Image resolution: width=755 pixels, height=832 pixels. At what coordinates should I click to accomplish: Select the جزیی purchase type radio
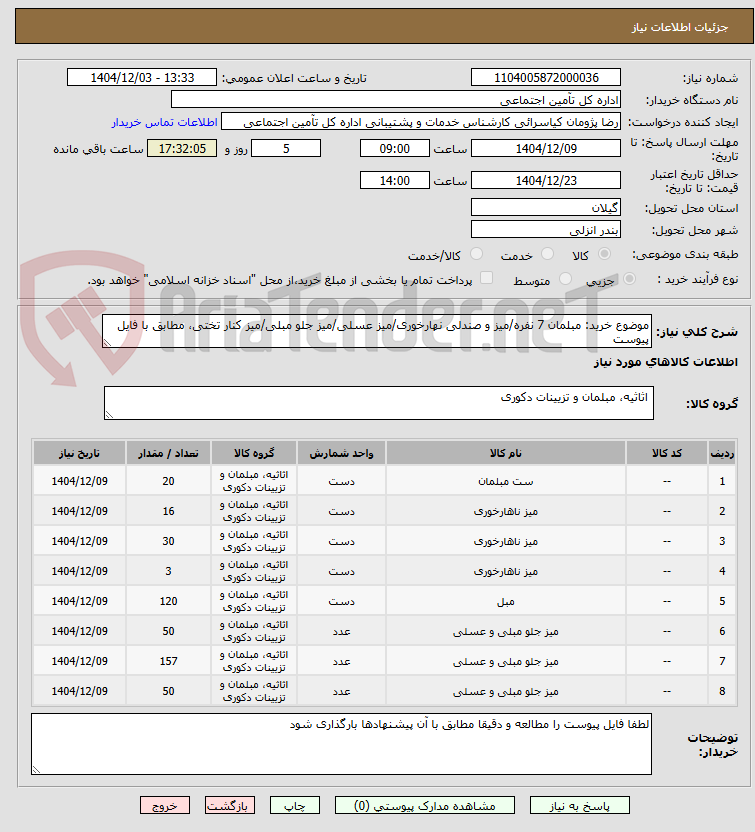pyautogui.click(x=629, y=279)
